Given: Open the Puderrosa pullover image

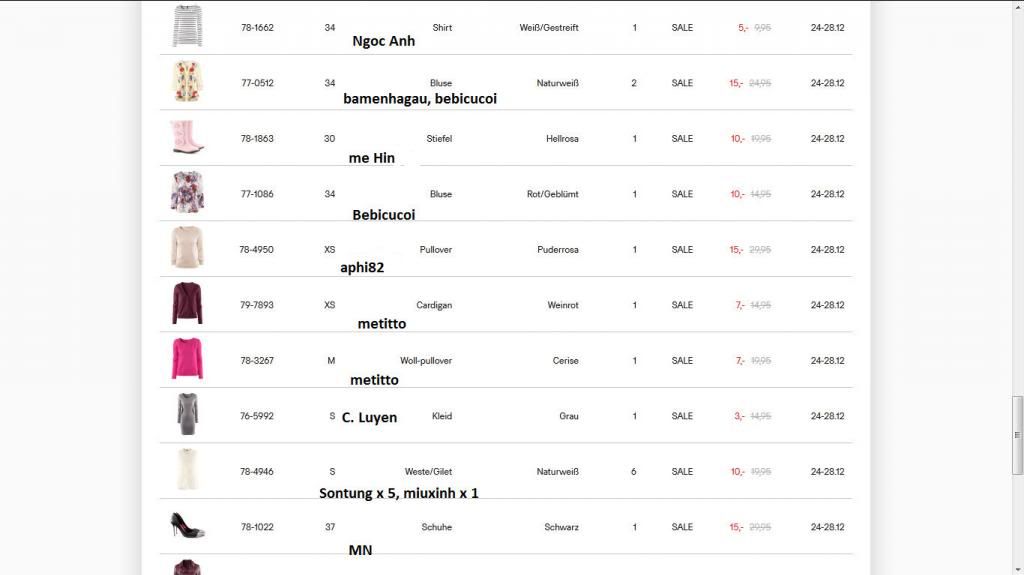Looking at the screenshot, I should coord(187,248).
